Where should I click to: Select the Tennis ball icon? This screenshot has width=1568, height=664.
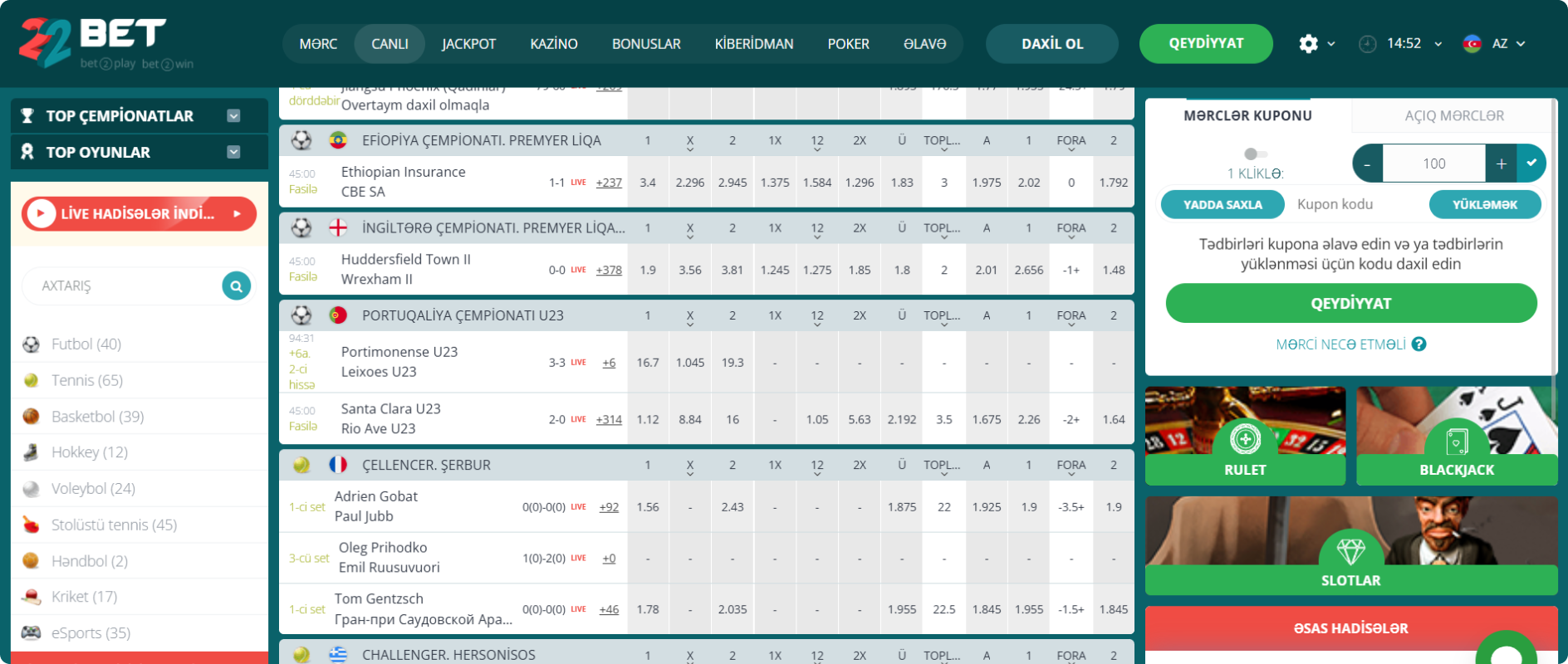31,380
